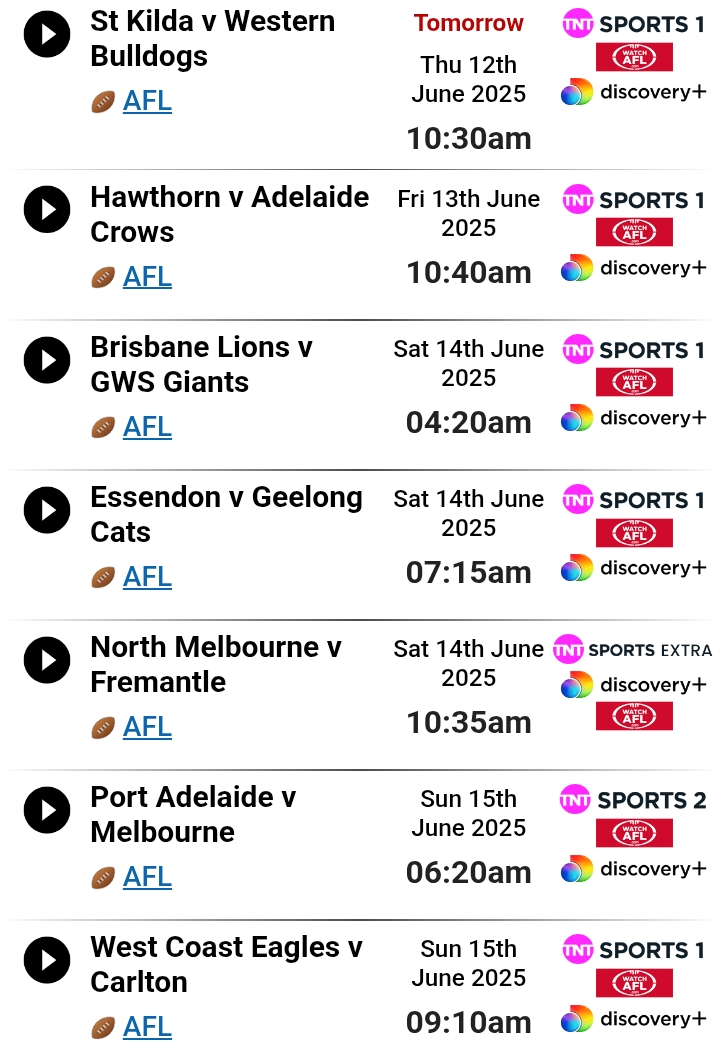Click discovery+ logo for West Coast Eagles match

tap(634, 1019)
